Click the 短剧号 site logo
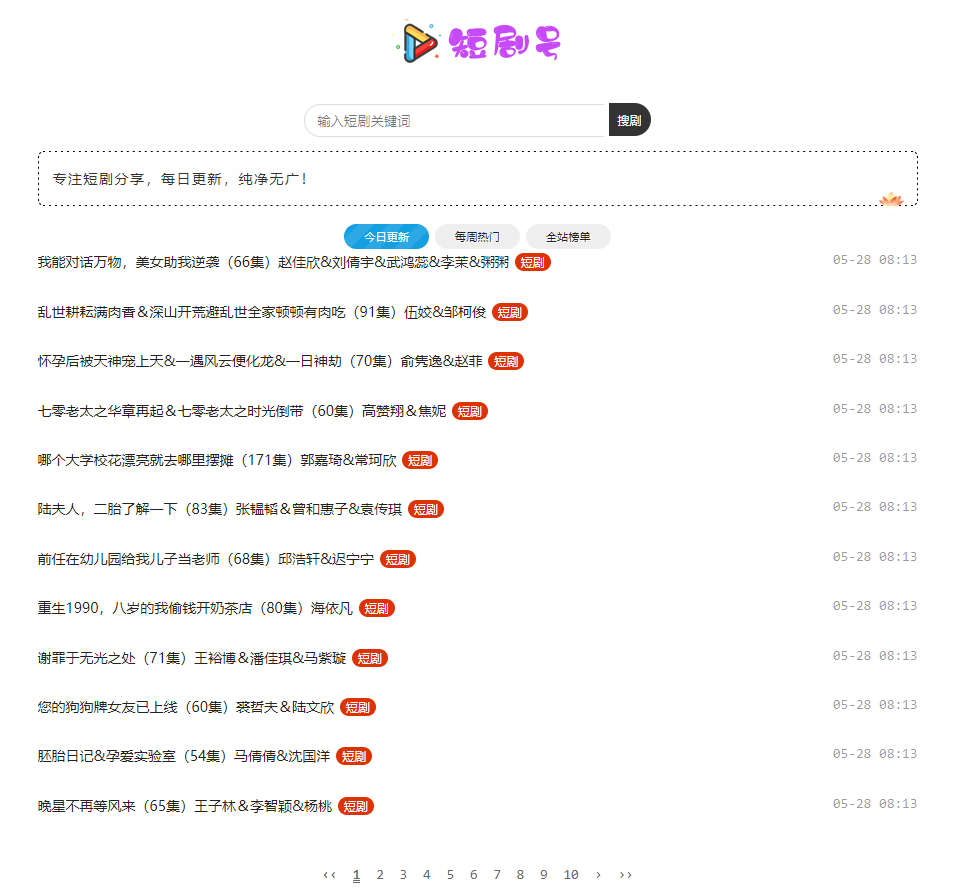 [x=479, y=42]
